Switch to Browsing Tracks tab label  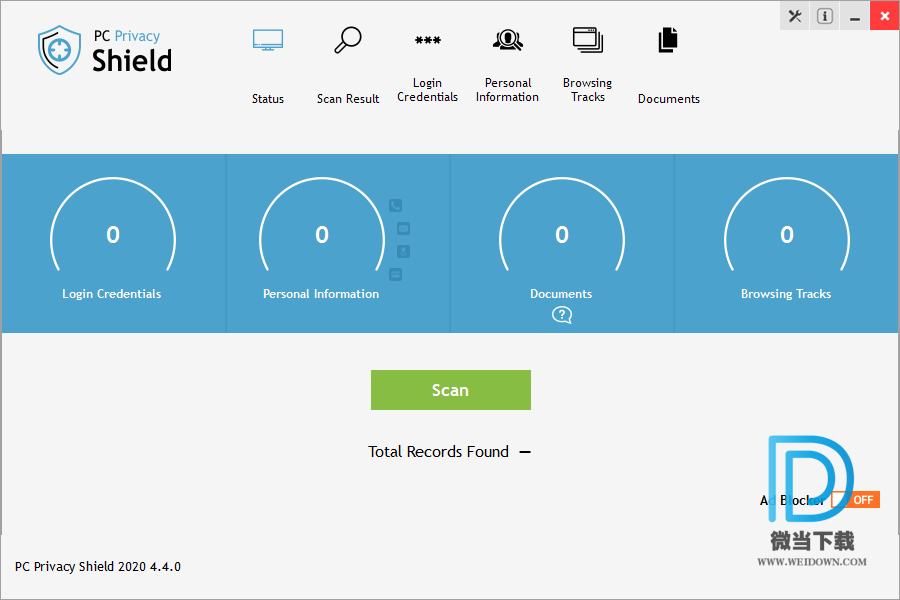tap(588, 90)
